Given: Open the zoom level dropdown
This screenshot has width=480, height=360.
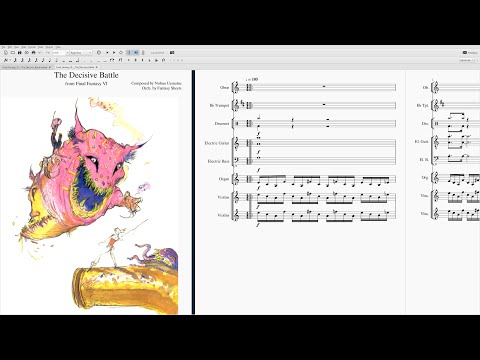Looking at the screenshot, I should [61, 53].
